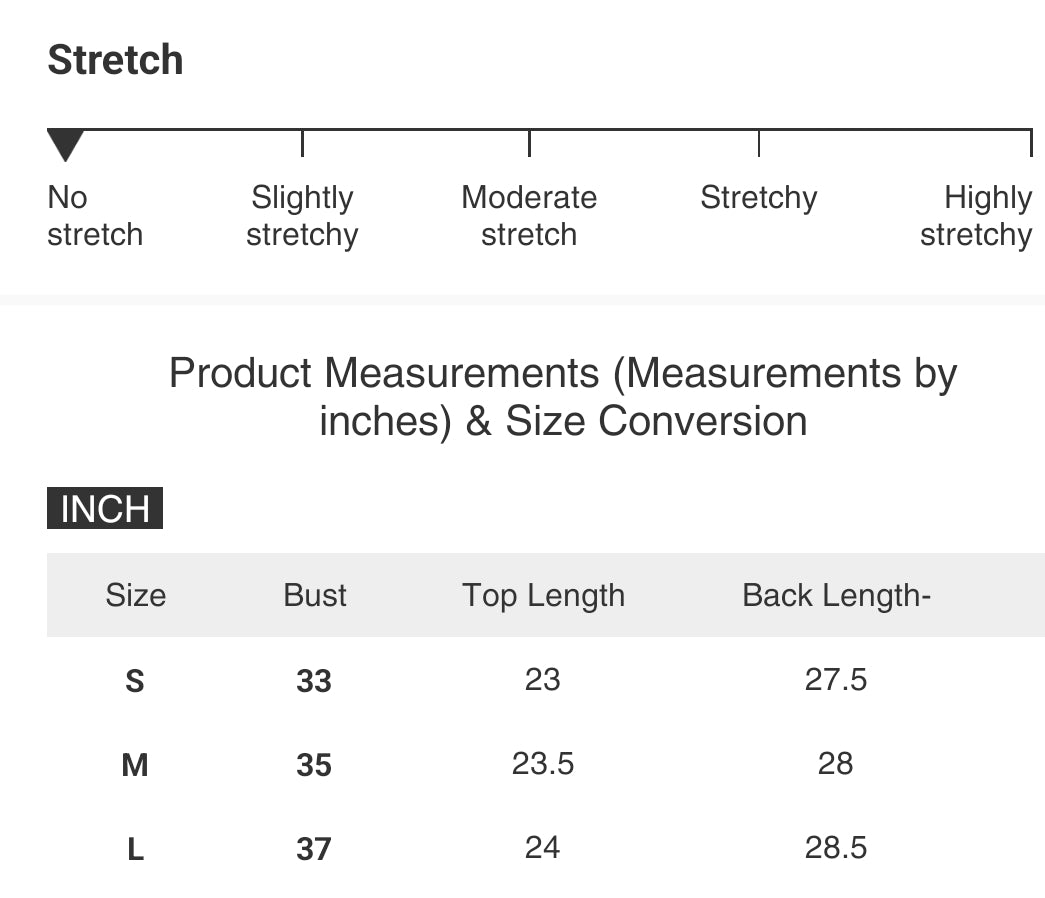Viewport: 1045px width, 898px height.
Task: Click the "No stretch" scale label
Action: click(x=95, y=216)
